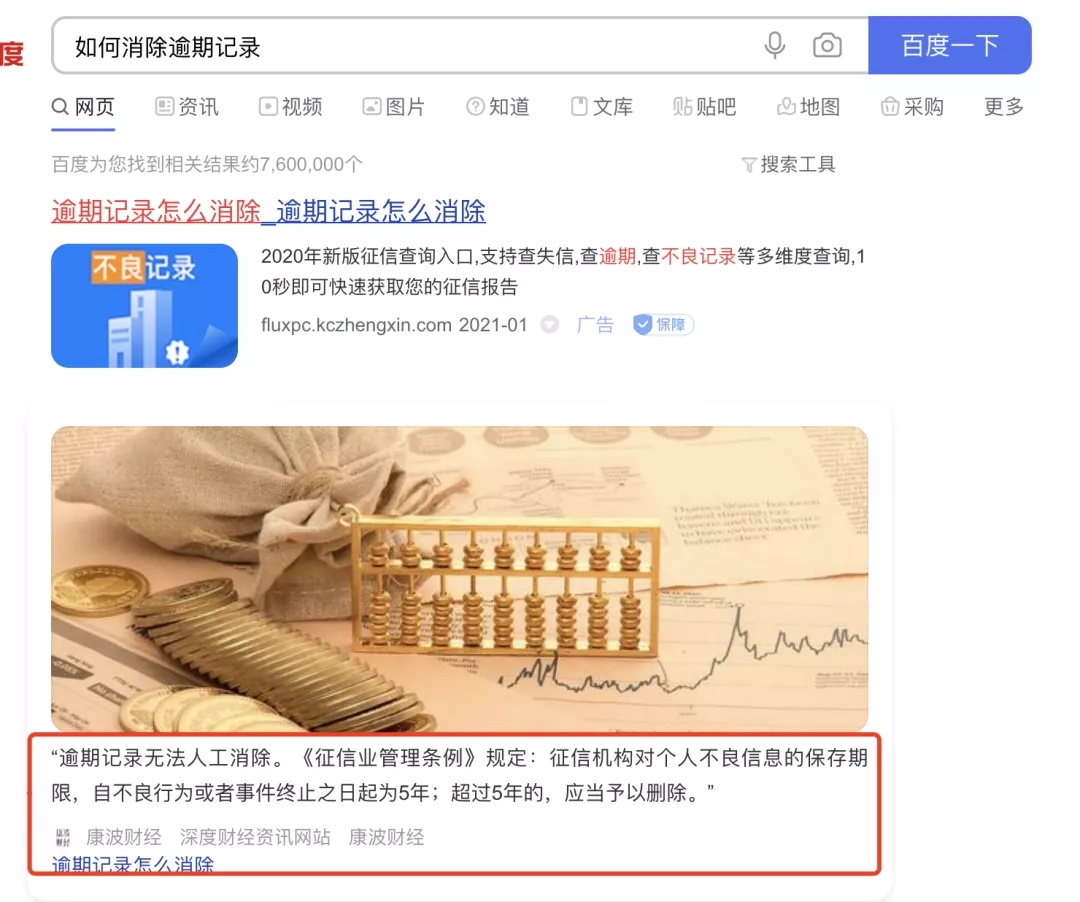
Task: Open 搜索工具 filter options
Action: pos(789,165)
